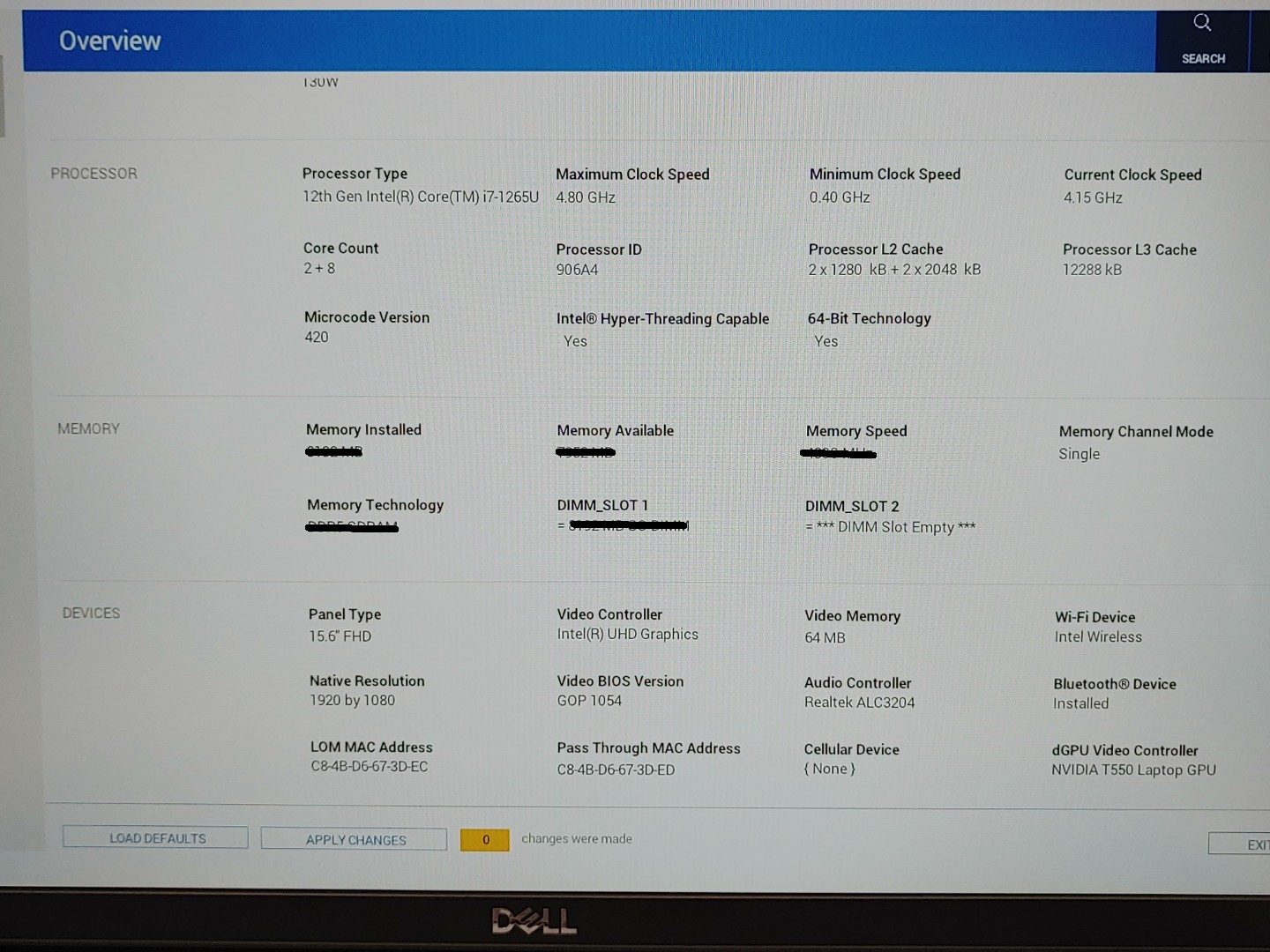This screenshot has width=1270, height=952.
Task: Click the yellow changes counter badge
Action: click(x=484, y=840)
